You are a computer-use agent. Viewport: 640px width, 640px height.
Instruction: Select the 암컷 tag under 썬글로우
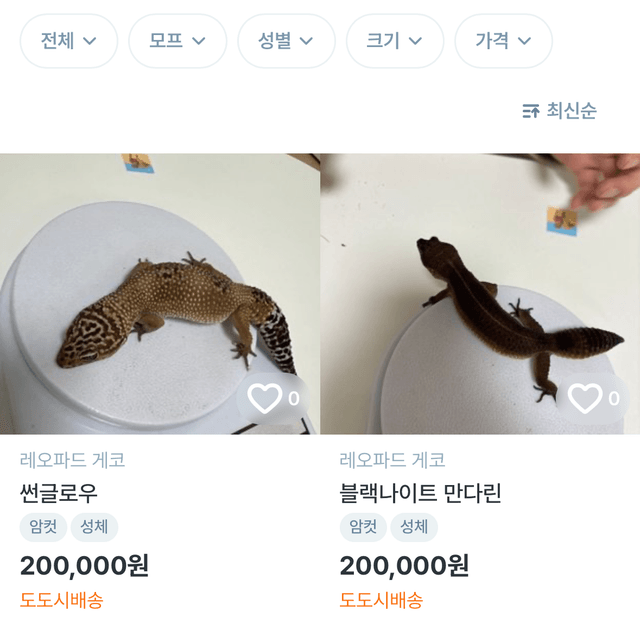click(42, 527)
